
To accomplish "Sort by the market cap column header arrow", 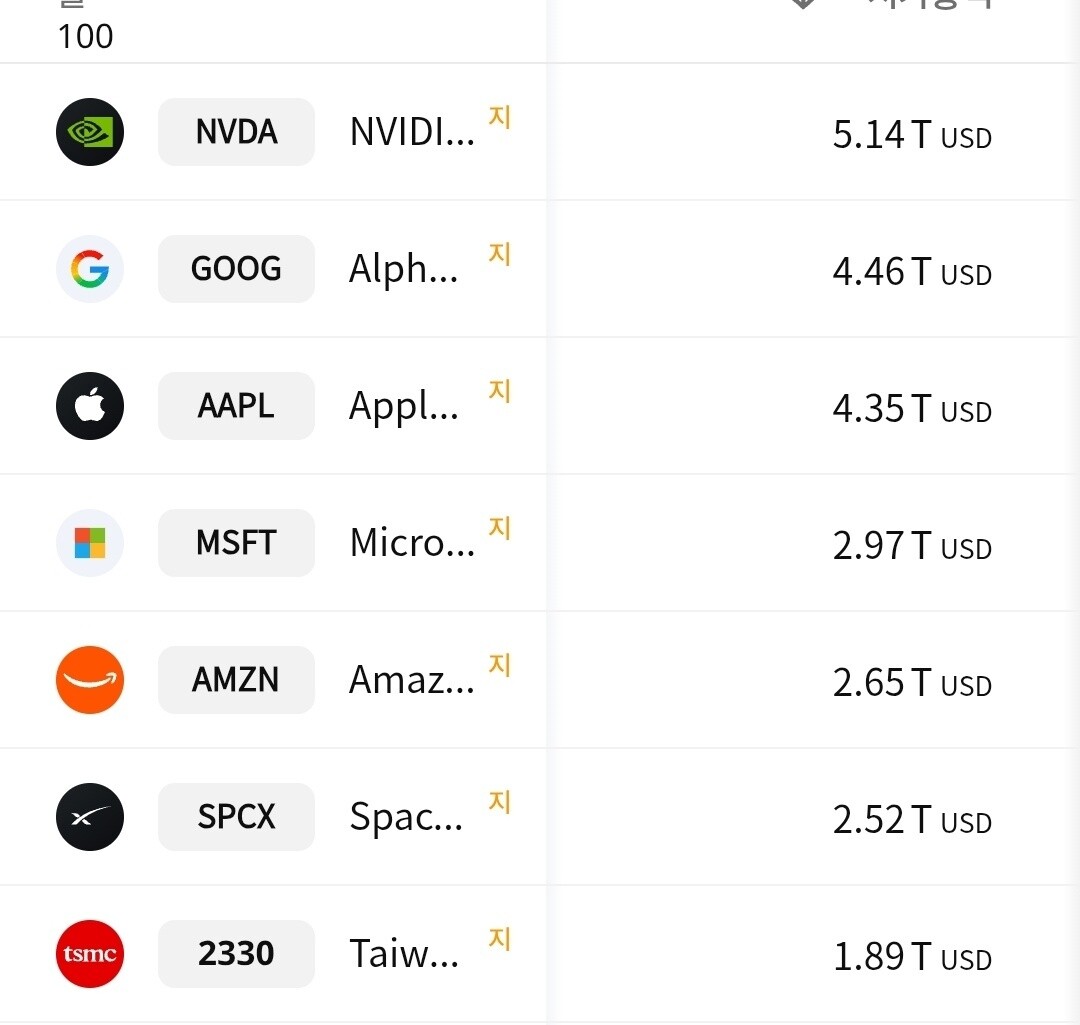I will 803,3.
